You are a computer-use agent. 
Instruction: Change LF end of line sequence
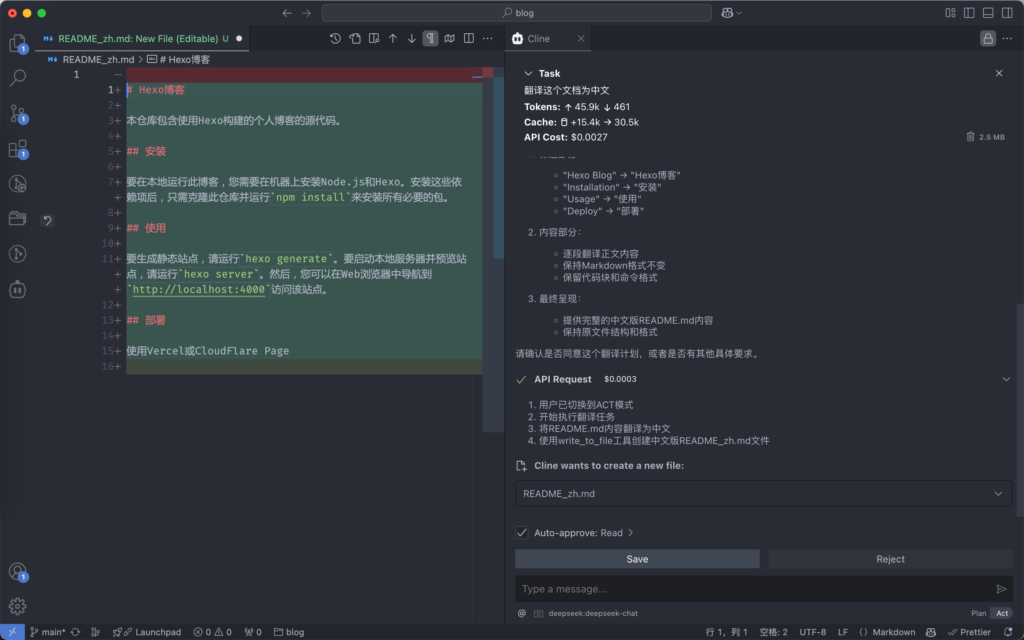tap(842, 632)
